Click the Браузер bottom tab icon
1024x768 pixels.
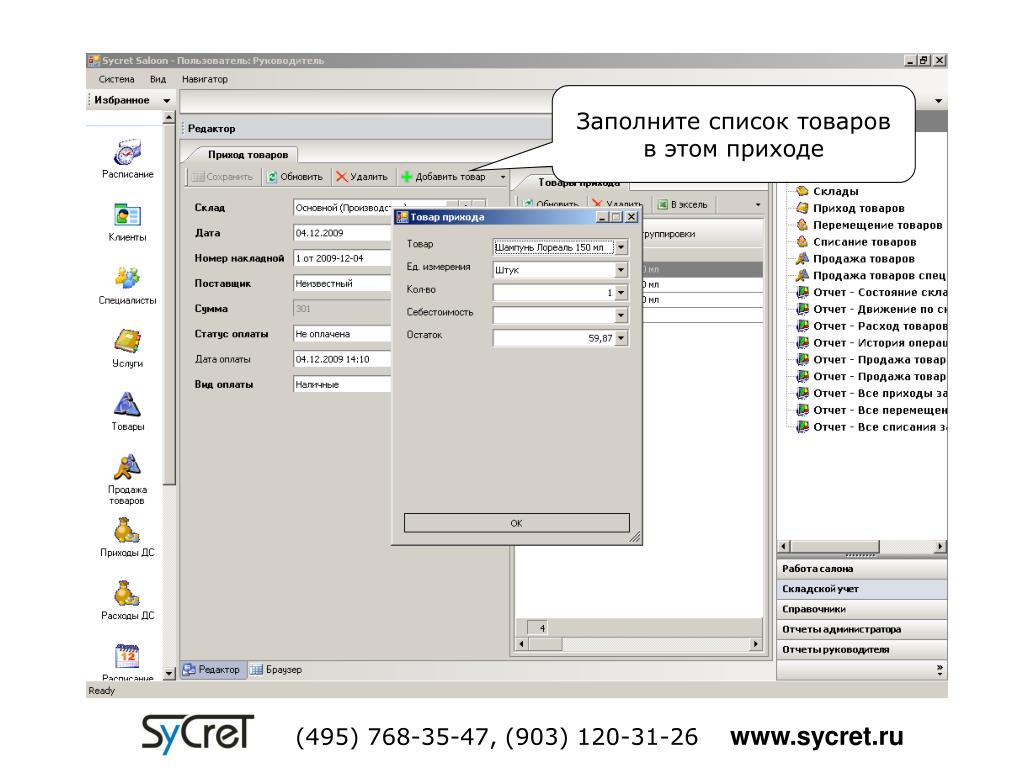(257, 669)
